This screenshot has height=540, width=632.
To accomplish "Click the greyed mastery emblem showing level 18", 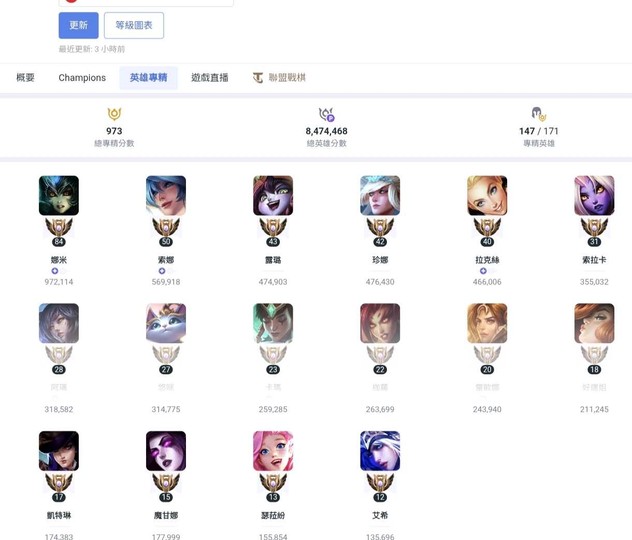I will pyautogui.click(x=594, y=360).
